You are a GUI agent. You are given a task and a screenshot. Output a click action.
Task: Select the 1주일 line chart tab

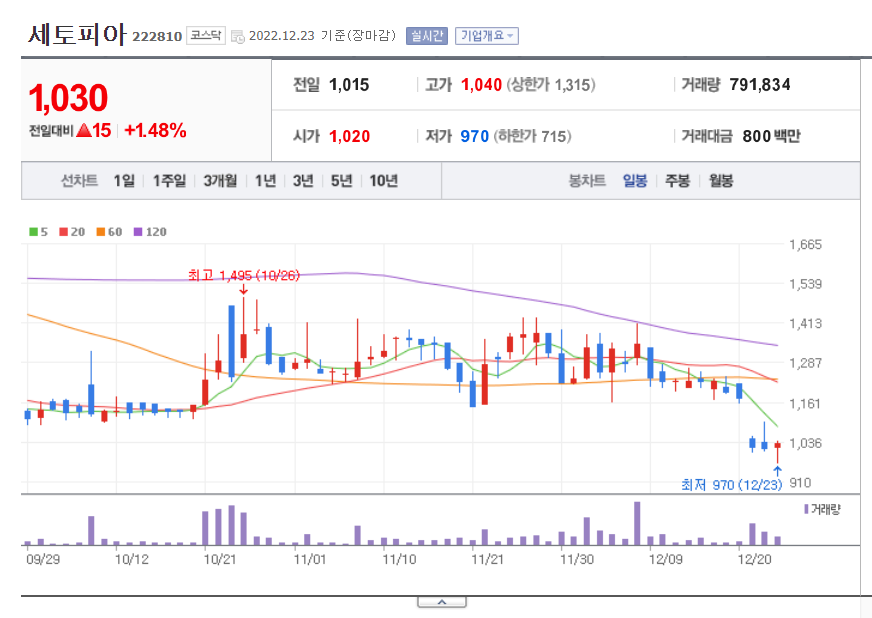(170, 181)
